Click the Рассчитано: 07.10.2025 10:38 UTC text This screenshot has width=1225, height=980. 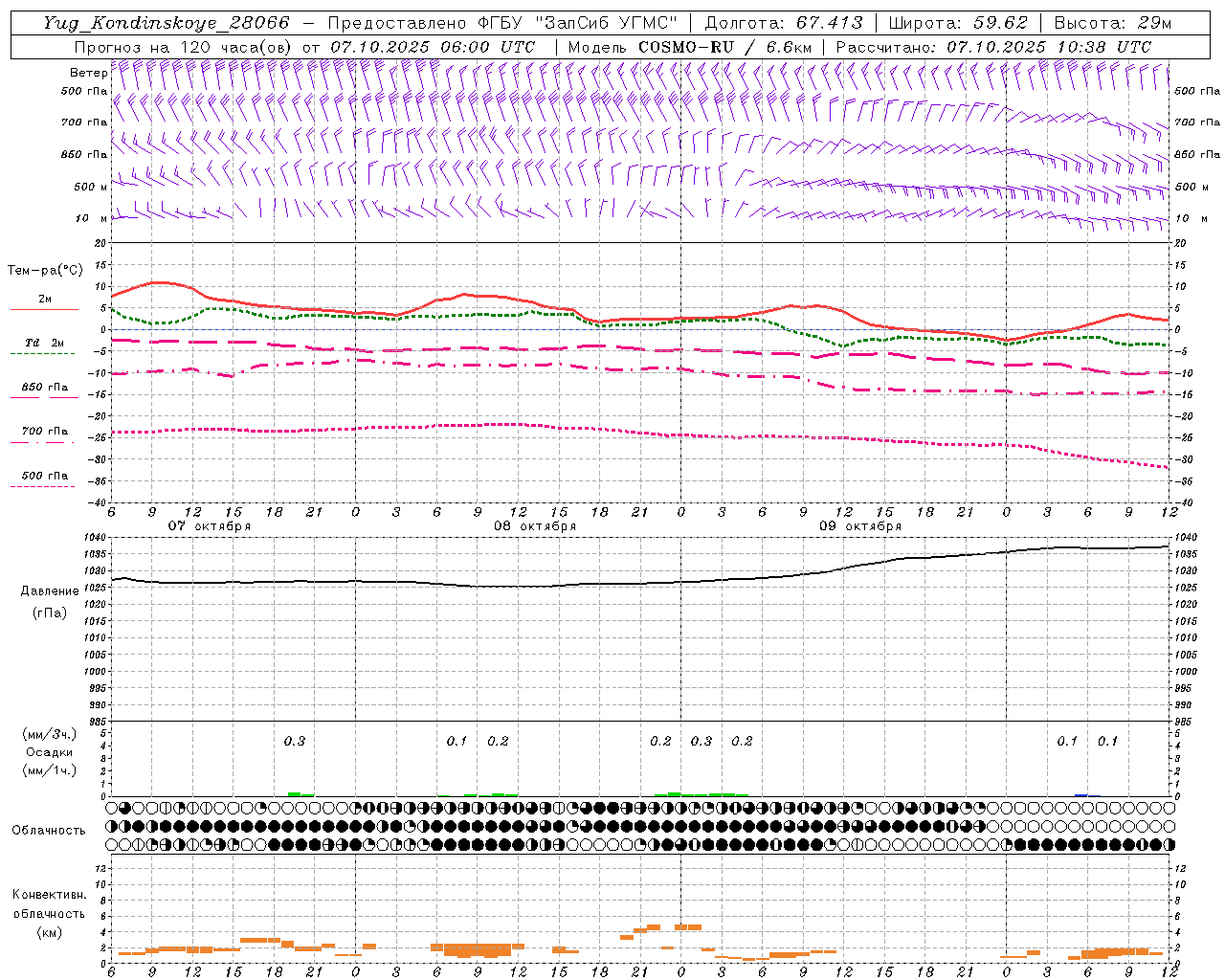993,47
